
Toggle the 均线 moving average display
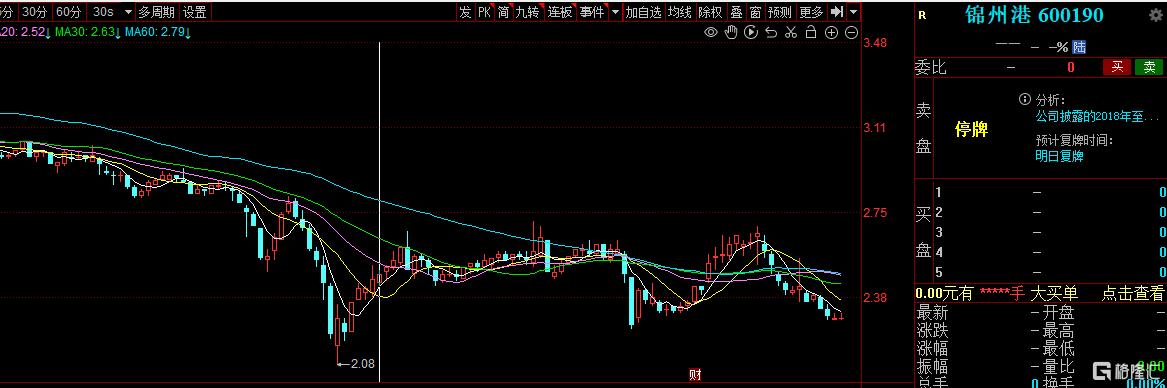[679, 12]
